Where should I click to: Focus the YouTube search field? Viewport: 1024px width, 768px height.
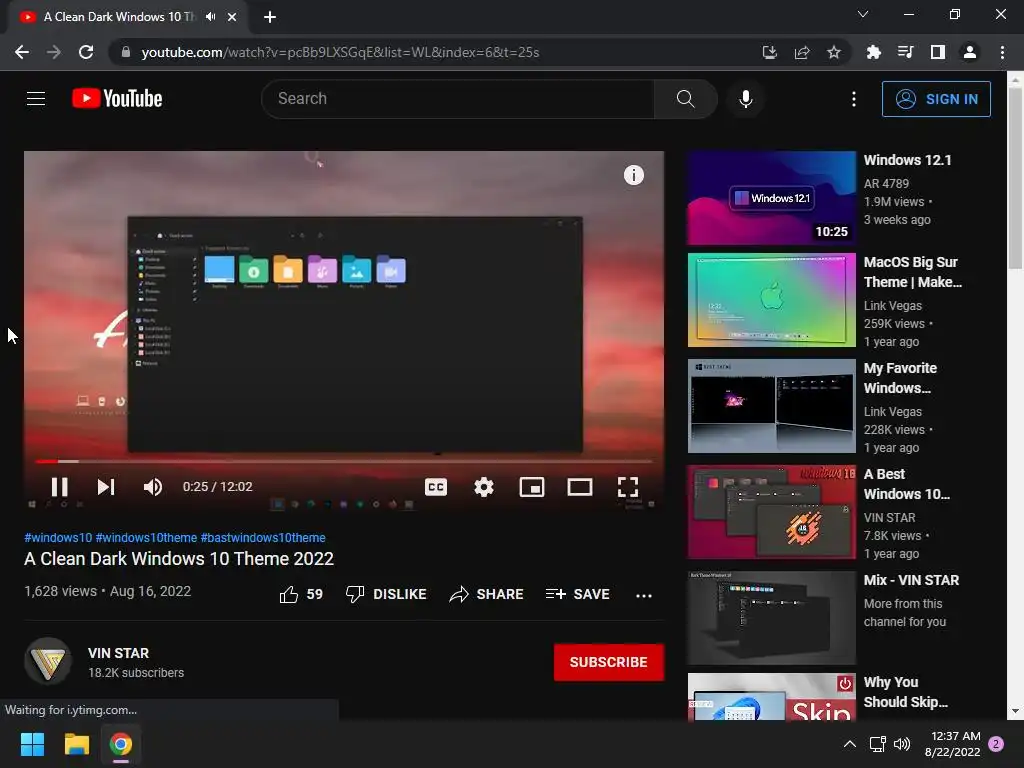point(458,99)
